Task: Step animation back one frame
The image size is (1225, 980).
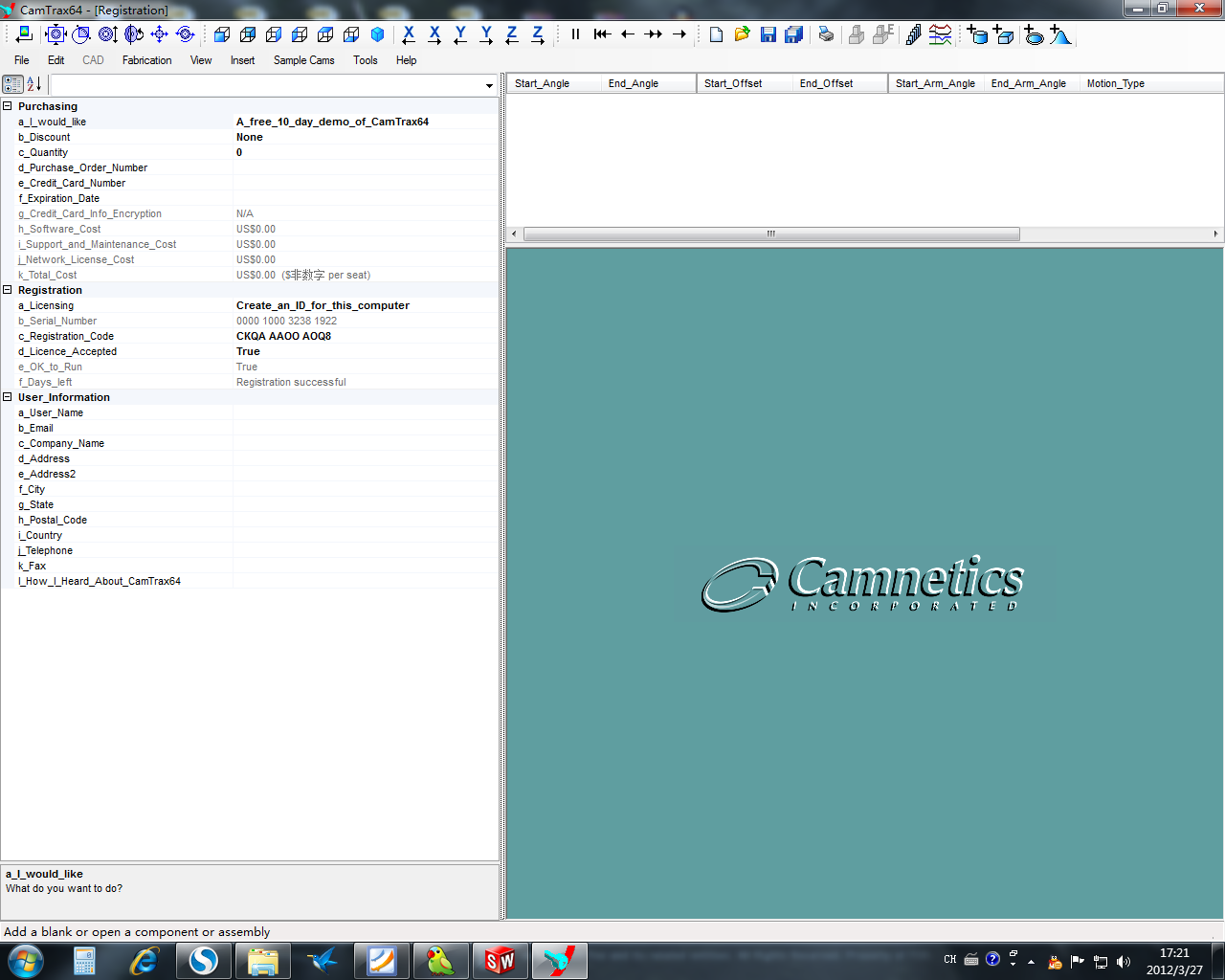Action: pos(628,34)
